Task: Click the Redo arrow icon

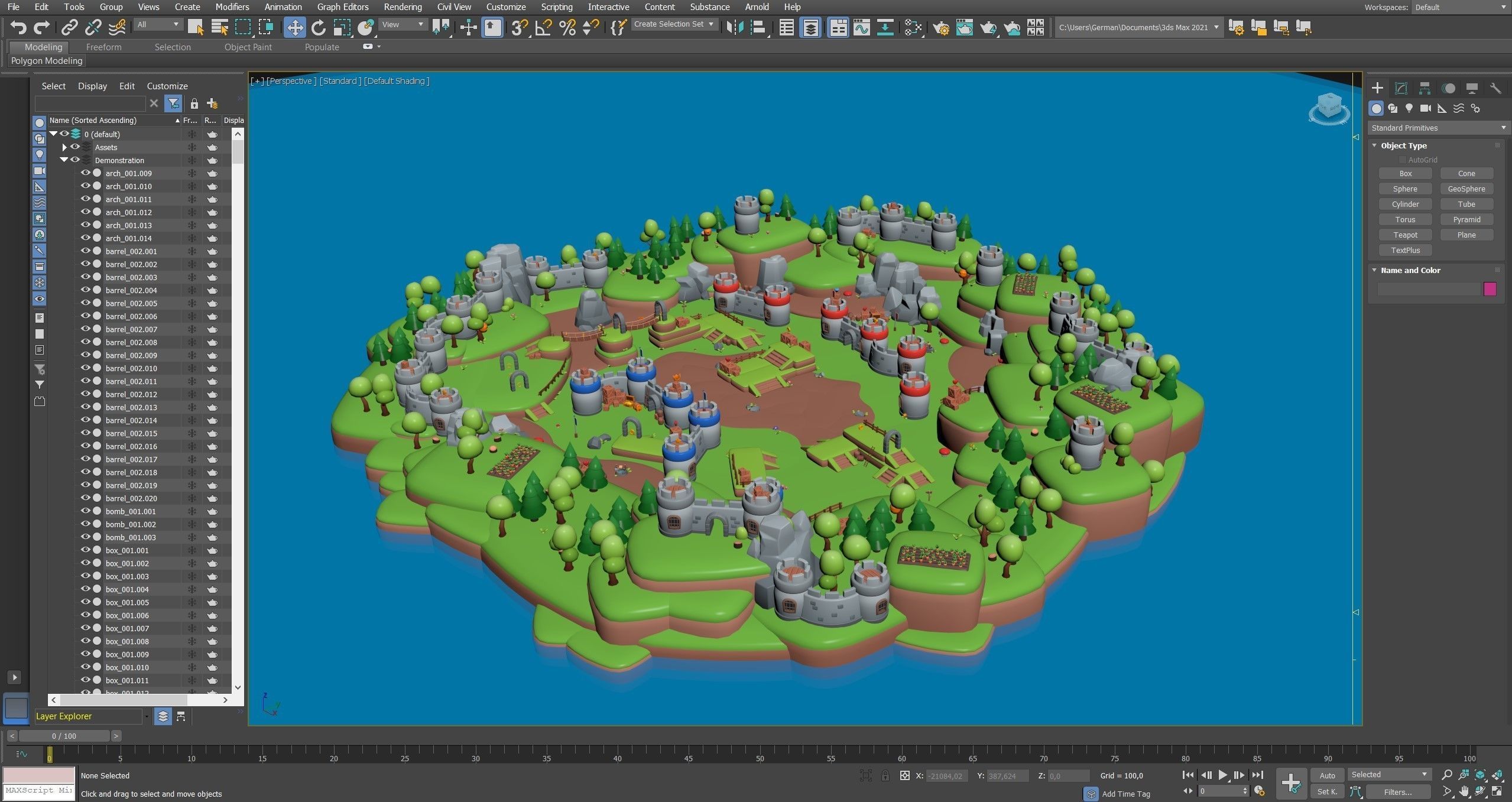Action: point(41,27)
